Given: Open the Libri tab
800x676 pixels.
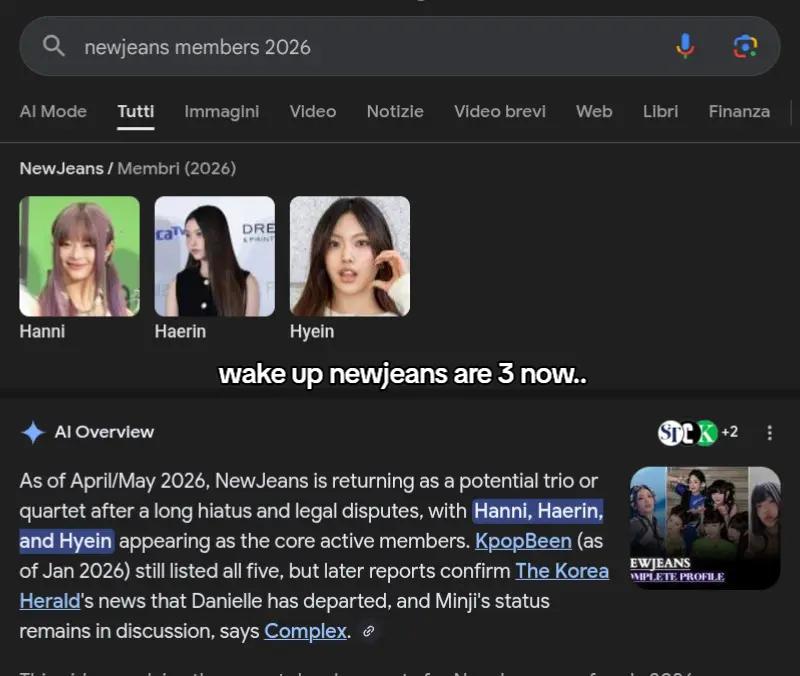Looking at the screenshot, I should point(660,111).
